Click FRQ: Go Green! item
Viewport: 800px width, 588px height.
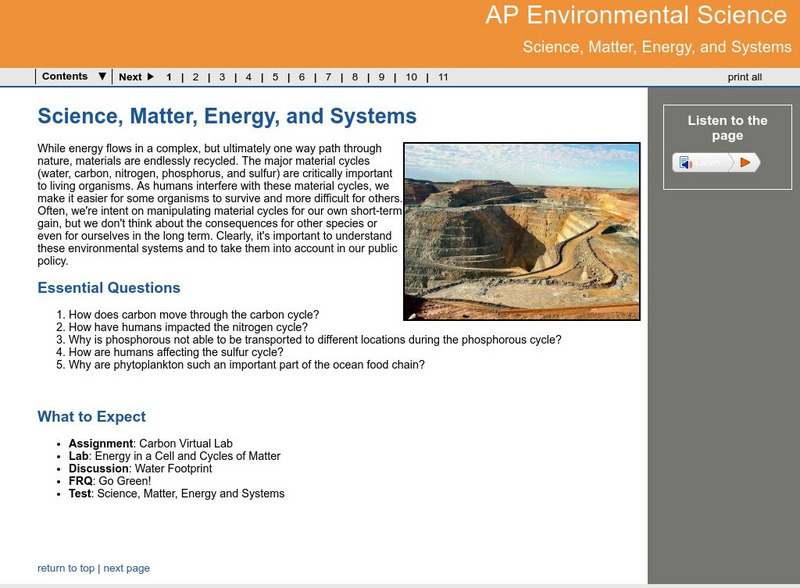110,481
